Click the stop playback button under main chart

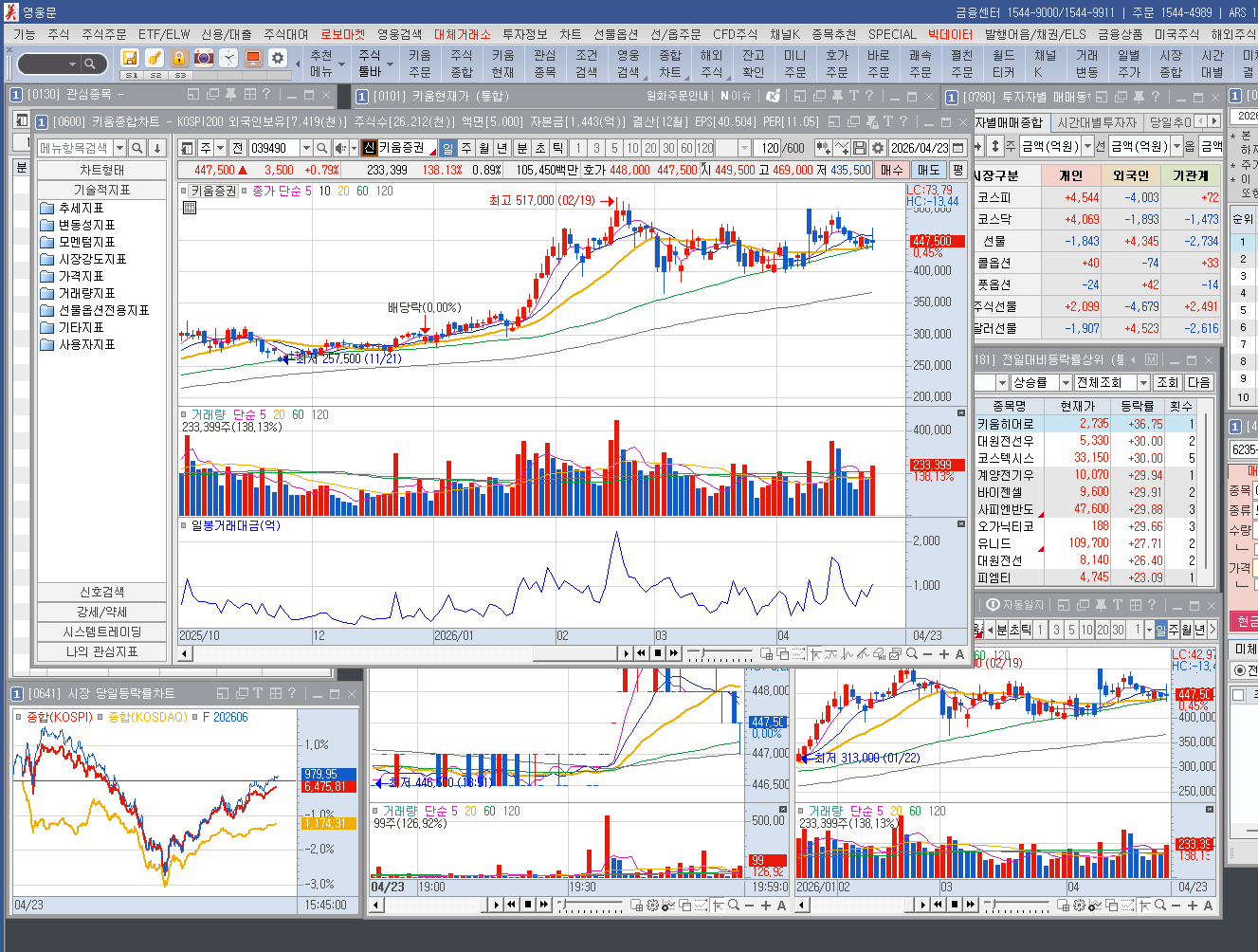658,653
